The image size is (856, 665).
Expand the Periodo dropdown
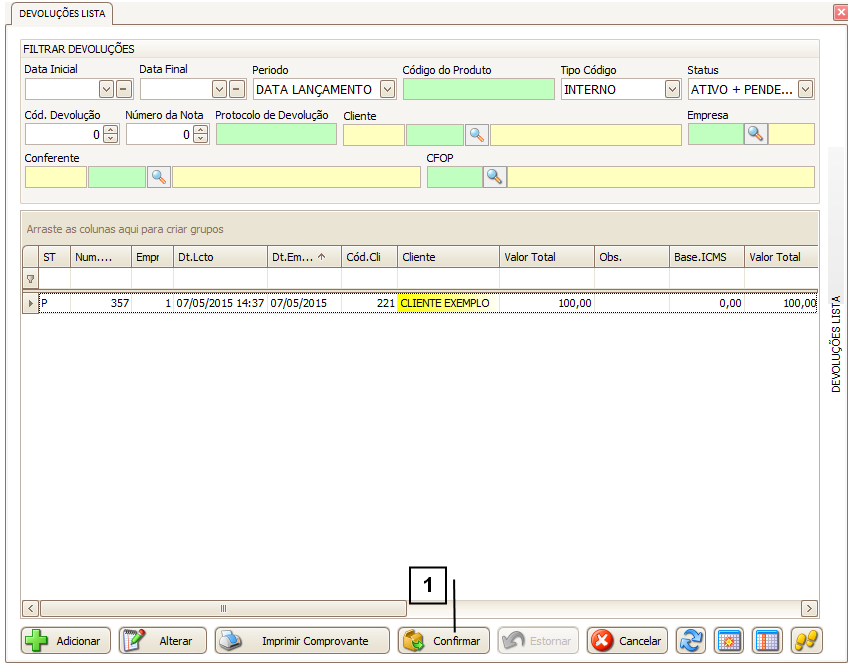coord(387,89)
